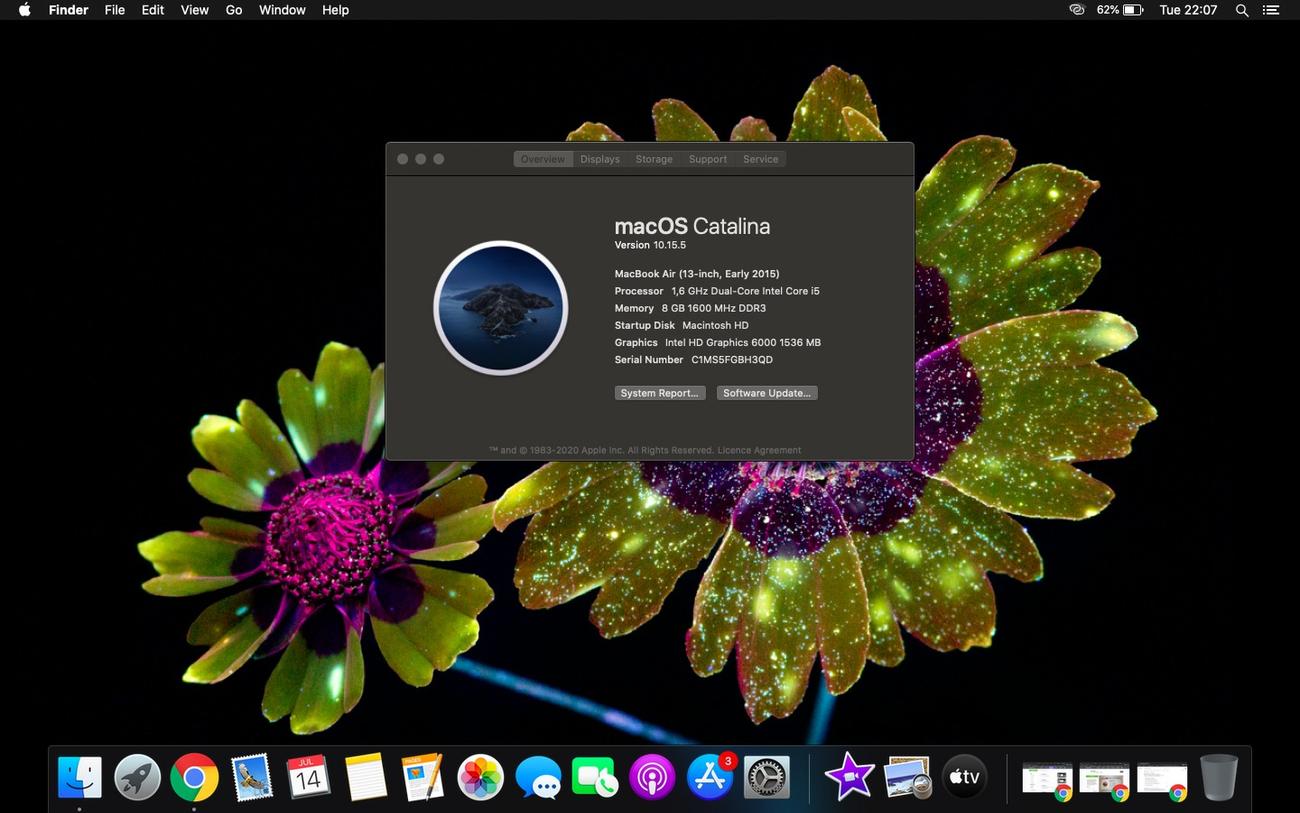The height and width of the screenshot is (813, 1300).
Task: Open the Help menu
Action: [336, 10]
